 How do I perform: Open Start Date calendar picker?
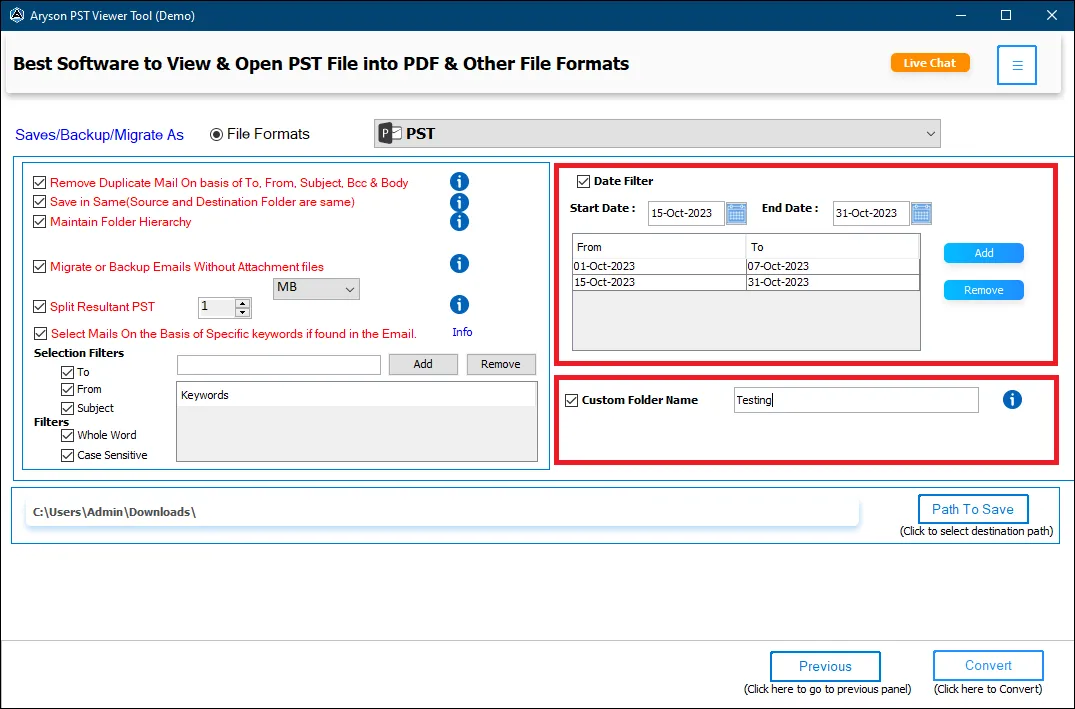(x=736, y=213)
